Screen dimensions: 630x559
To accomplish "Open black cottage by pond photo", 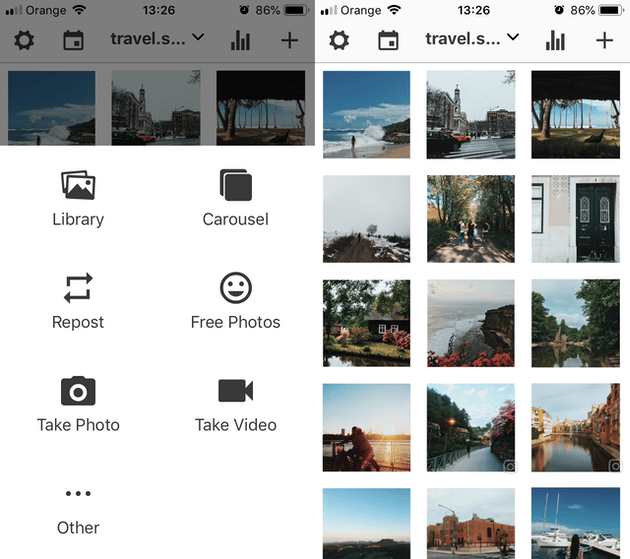I will 366,323.
